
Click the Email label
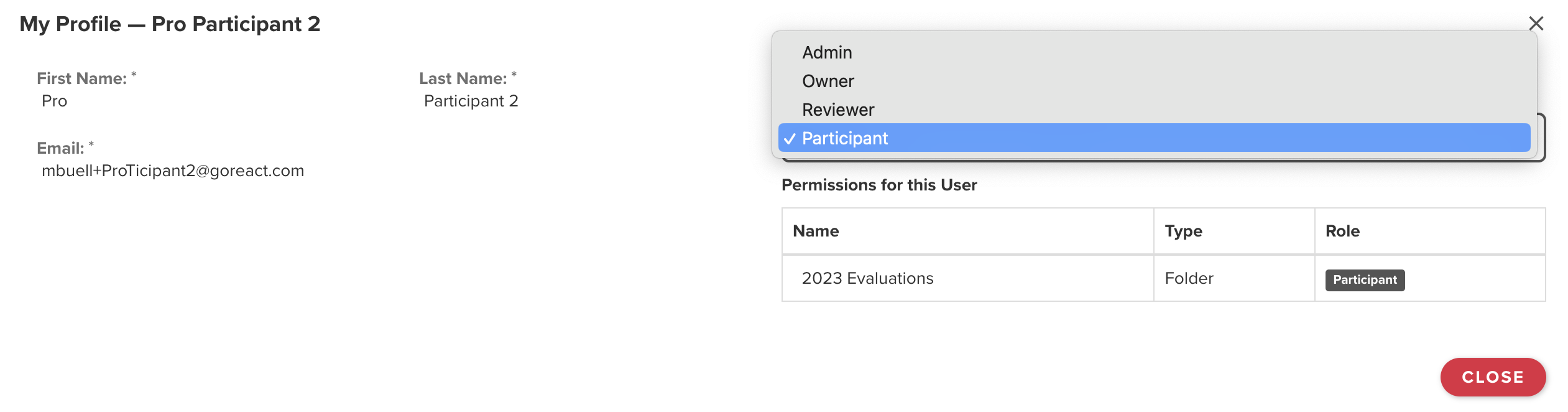click(60, 148)
